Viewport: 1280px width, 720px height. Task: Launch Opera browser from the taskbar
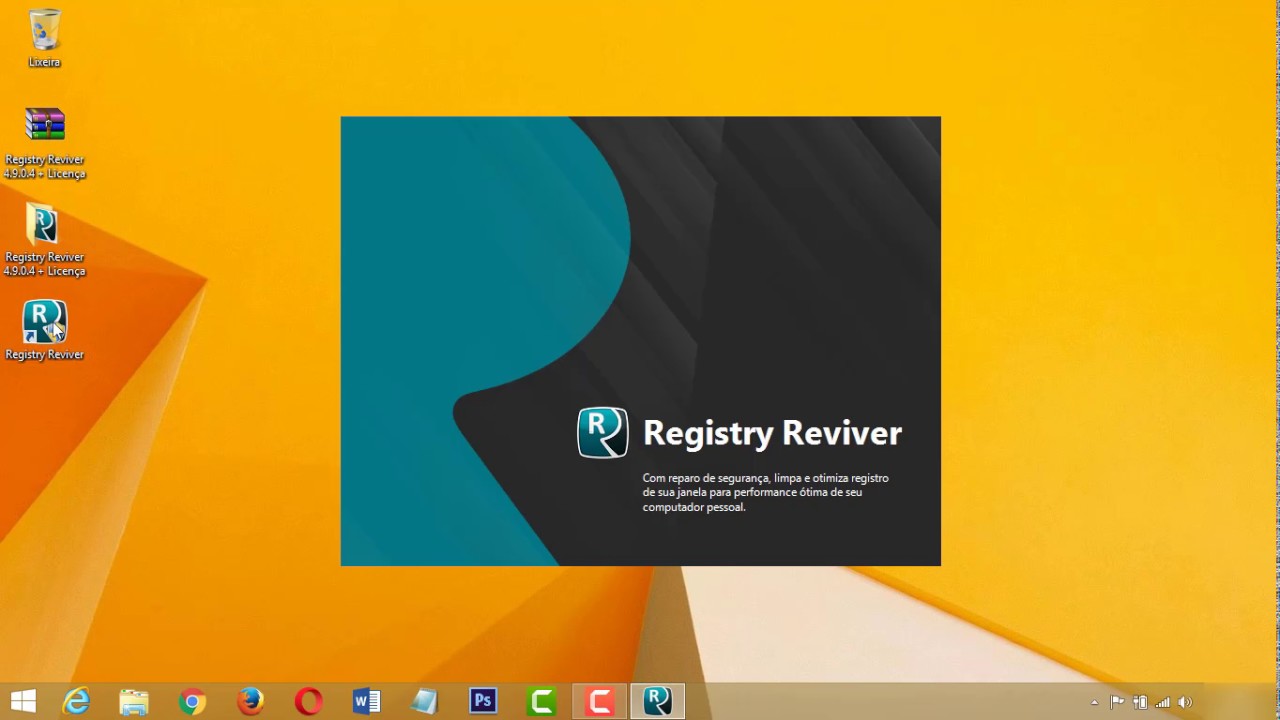pos(308,701)
